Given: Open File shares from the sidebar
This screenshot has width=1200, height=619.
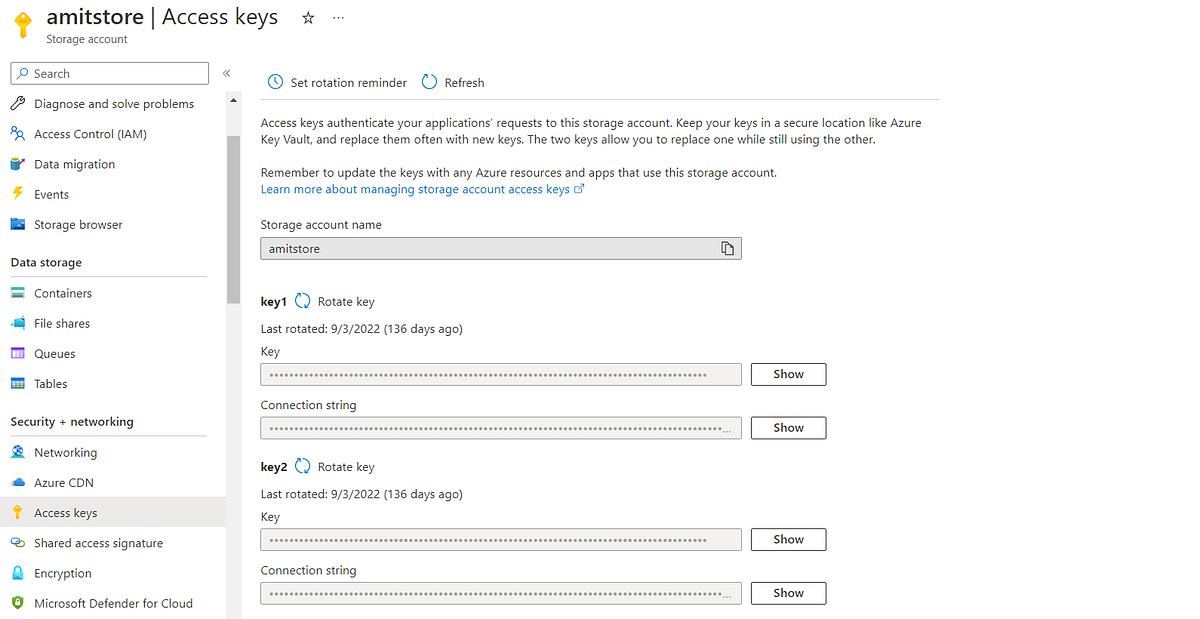Looking at the screenshot, I should 60,323.
